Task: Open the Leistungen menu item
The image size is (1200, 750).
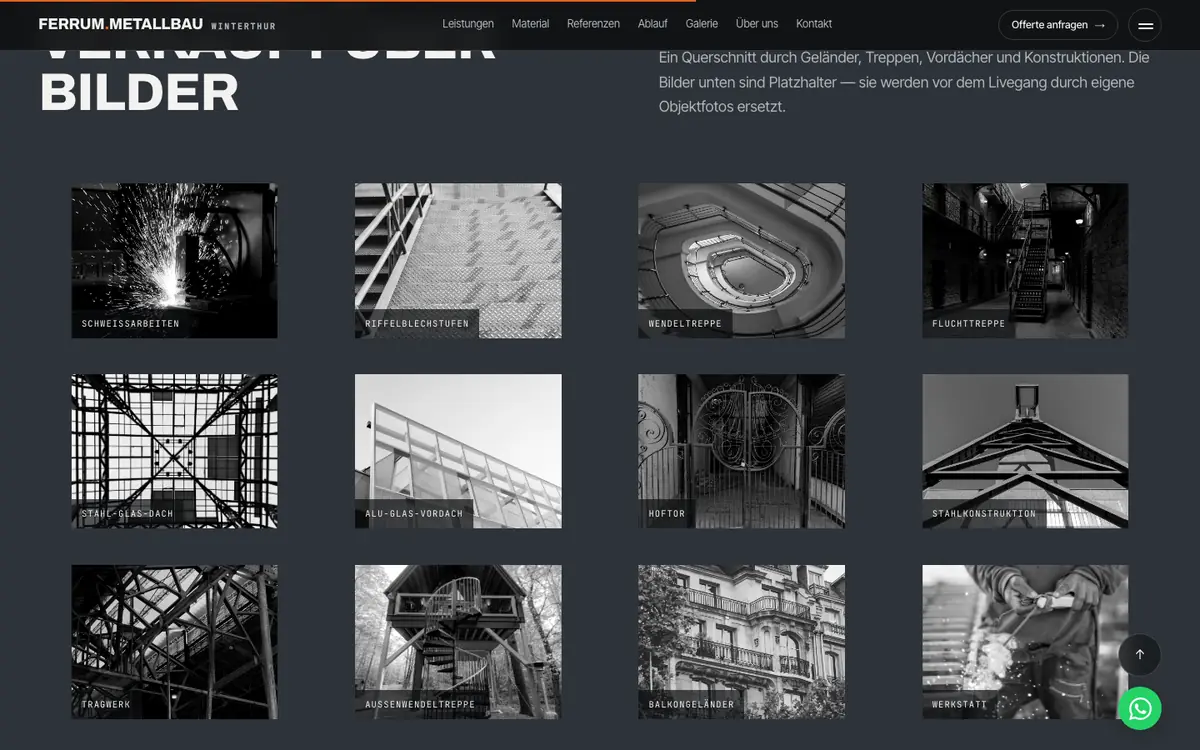Action: [468, 24]
